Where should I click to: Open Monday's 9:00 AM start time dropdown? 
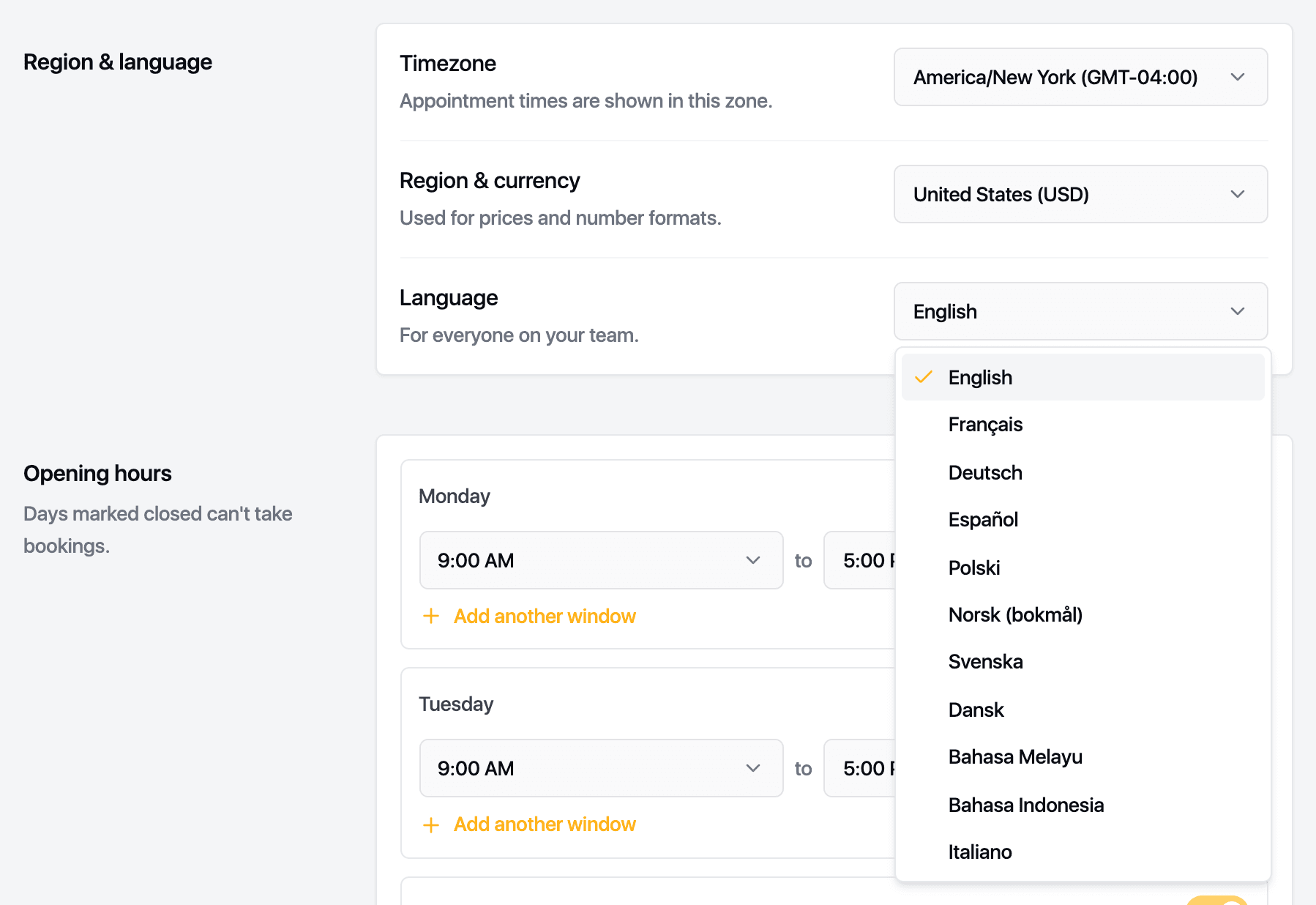coord(601,560)
